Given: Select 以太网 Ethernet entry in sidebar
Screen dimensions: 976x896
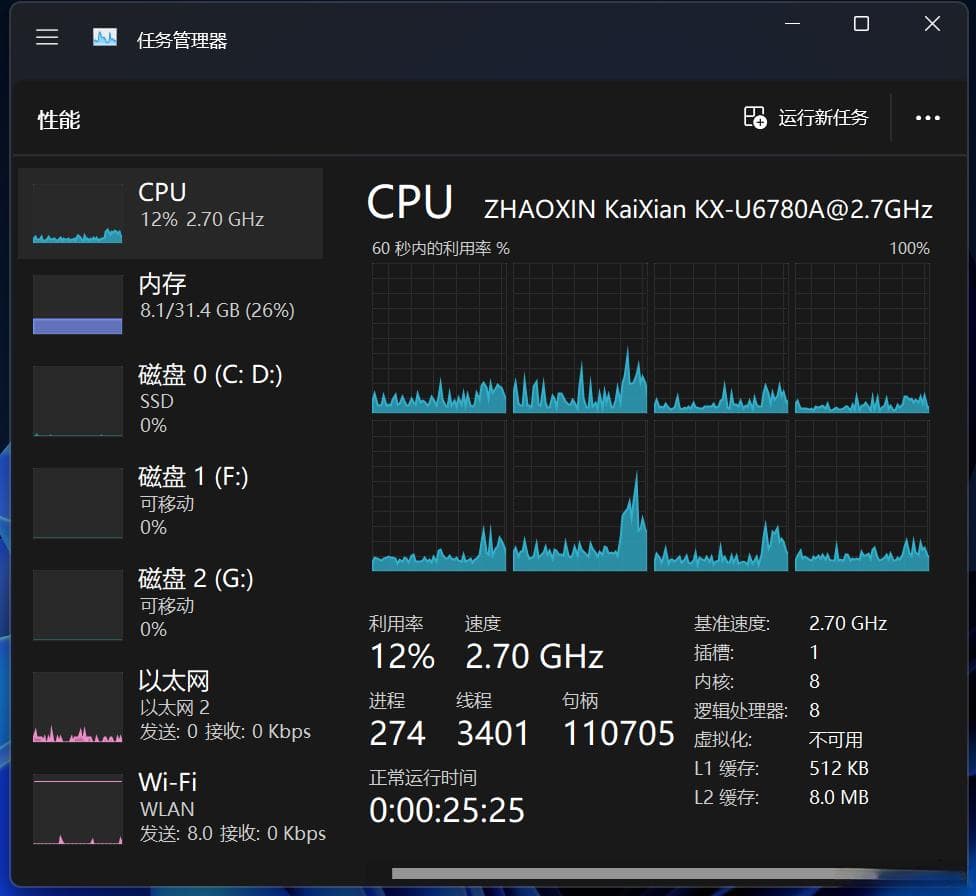Looking at the screenshot, I should [x=171, y=706].
